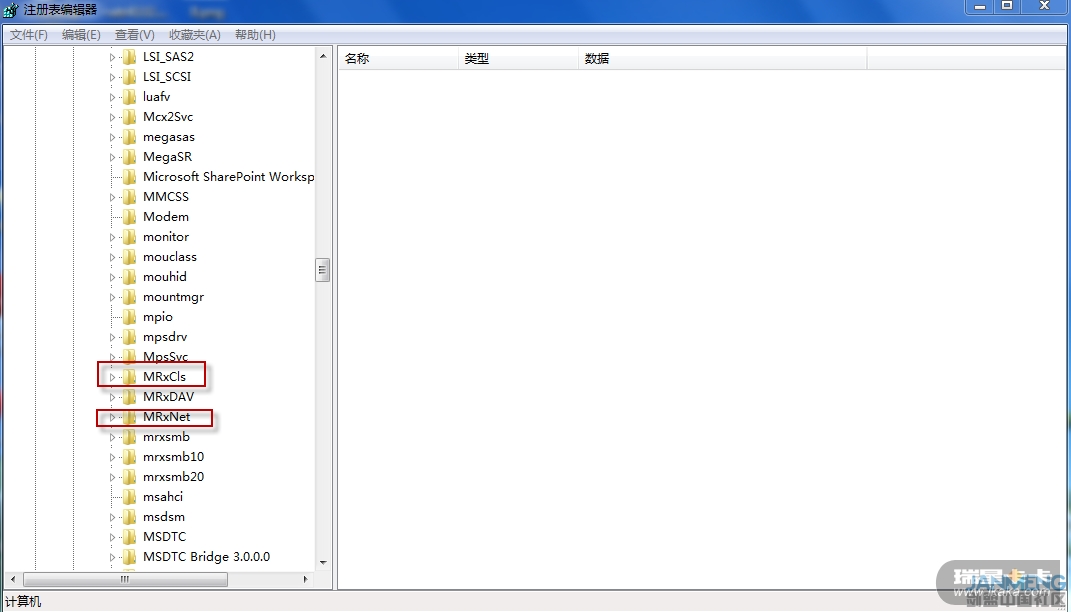Click the tree vertical scrollbar down arrow

coord(323,564)
